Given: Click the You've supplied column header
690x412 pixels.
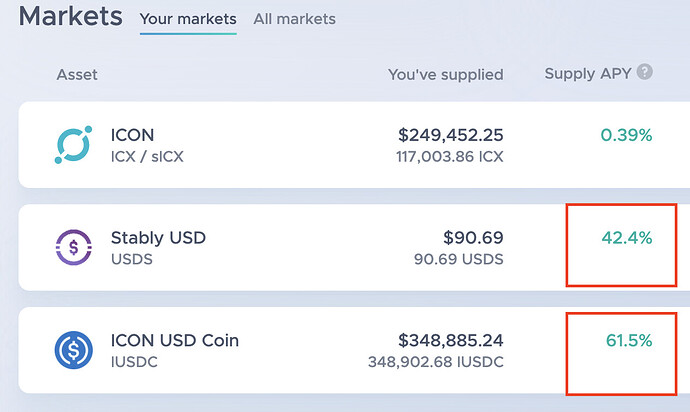Looking at the screenshot, I should (x=446, y=74).
